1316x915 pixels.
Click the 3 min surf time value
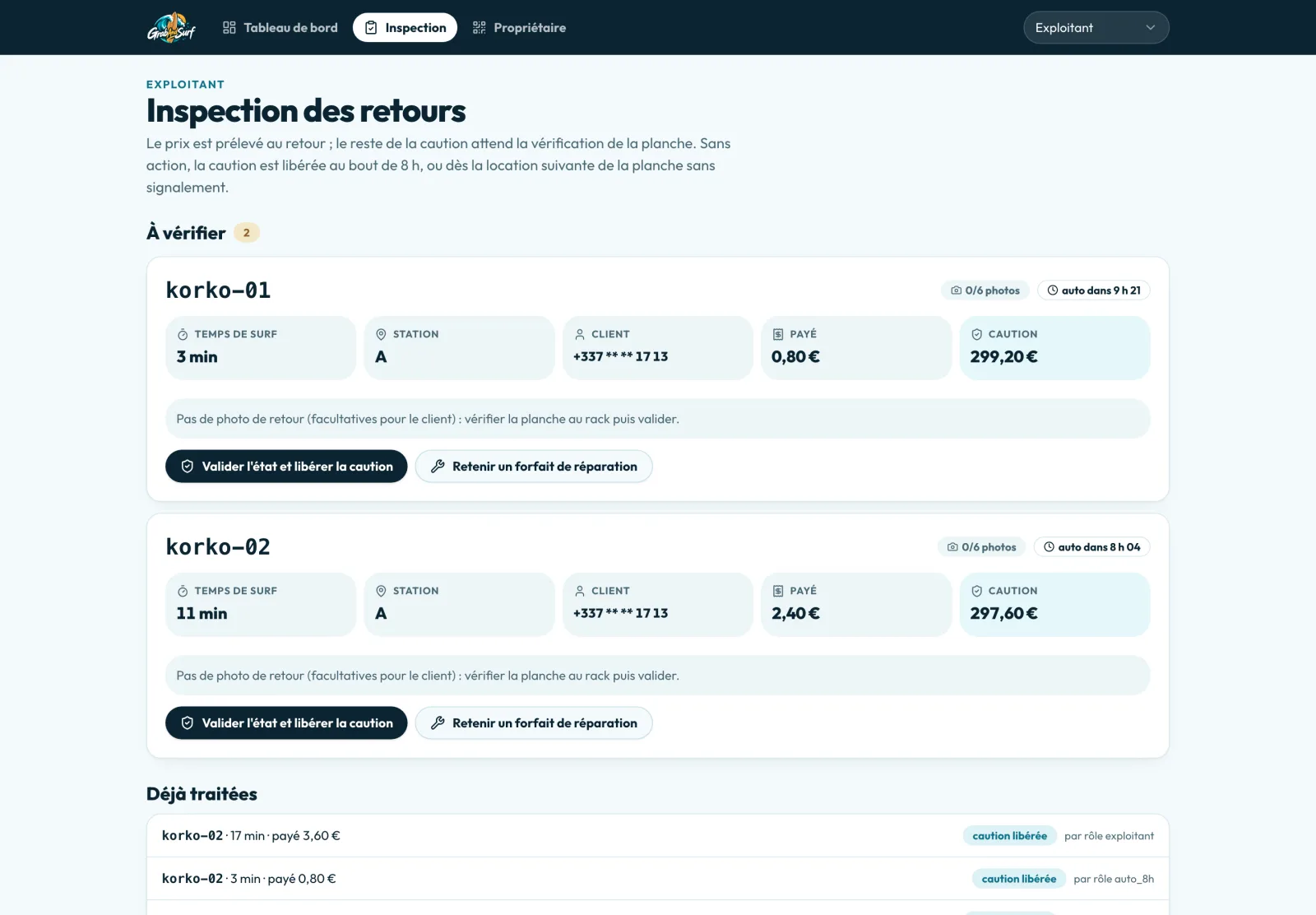click(x=197, y=357)
